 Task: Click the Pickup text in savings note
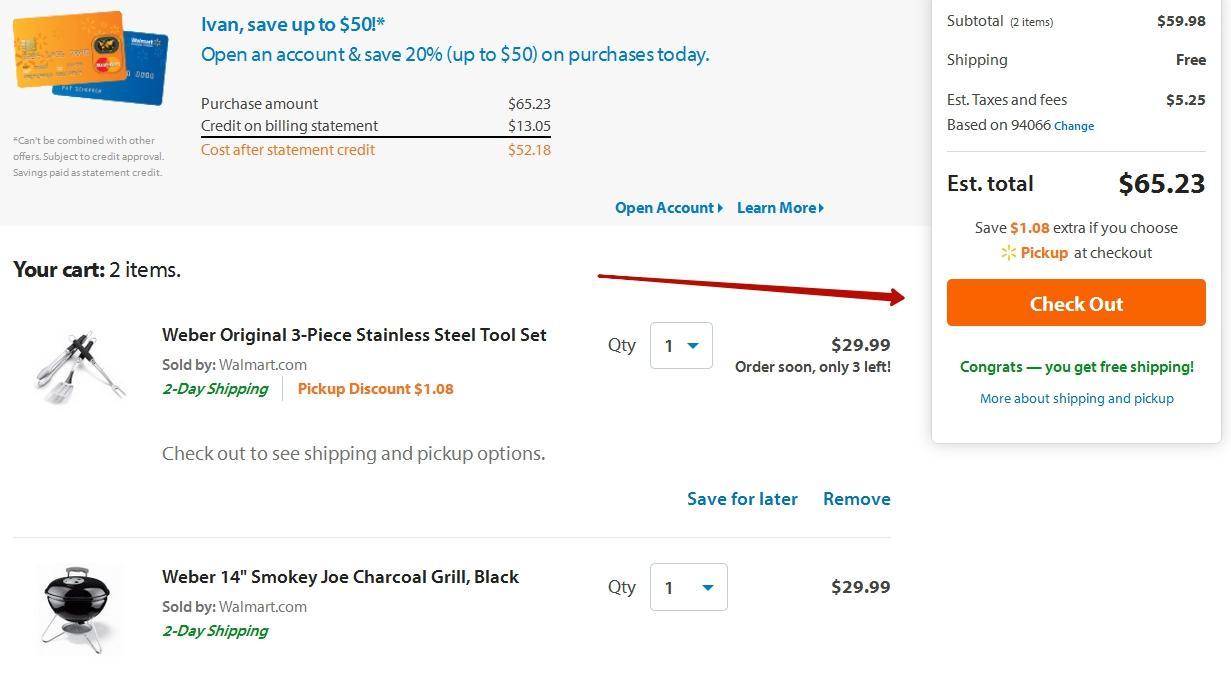tap(1044, 253)
